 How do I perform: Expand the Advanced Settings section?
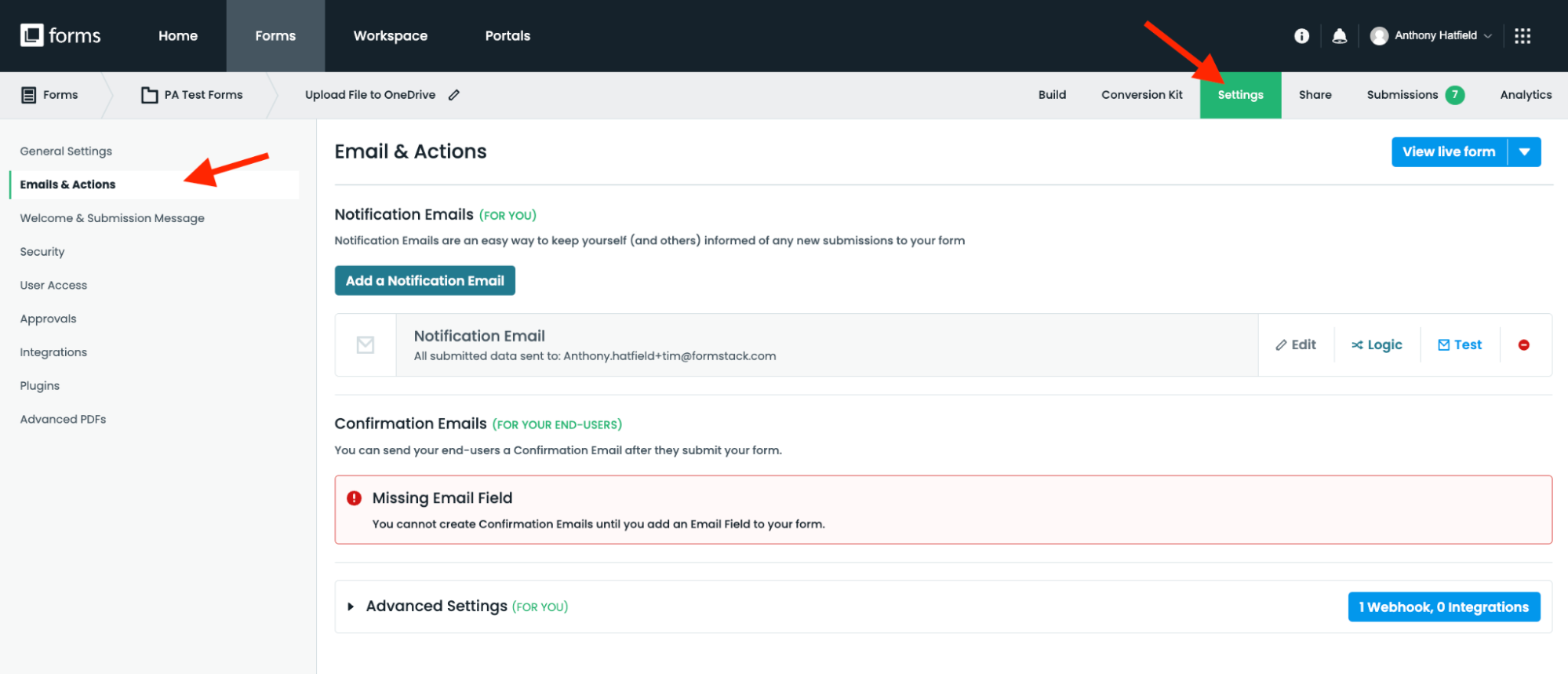(x=351, y=607)
